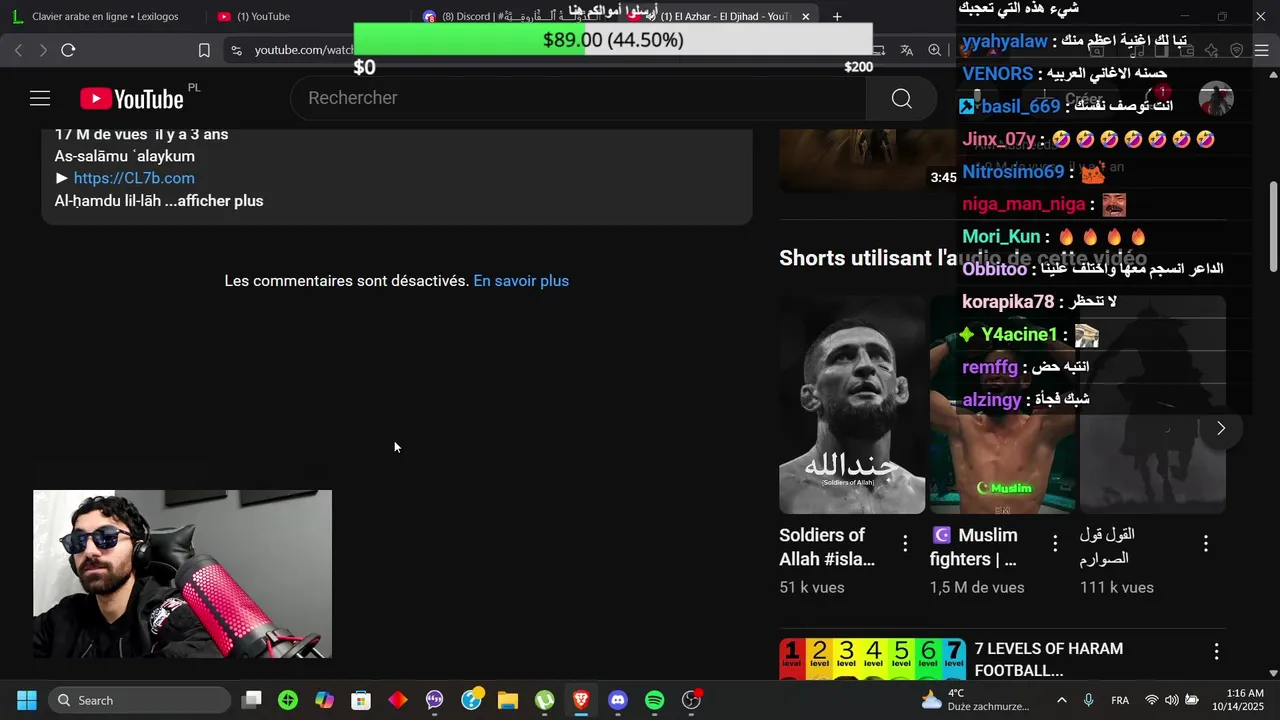Click the '17 M de vues il y a 3 ans' text
1280x720 pixels.
141,134
